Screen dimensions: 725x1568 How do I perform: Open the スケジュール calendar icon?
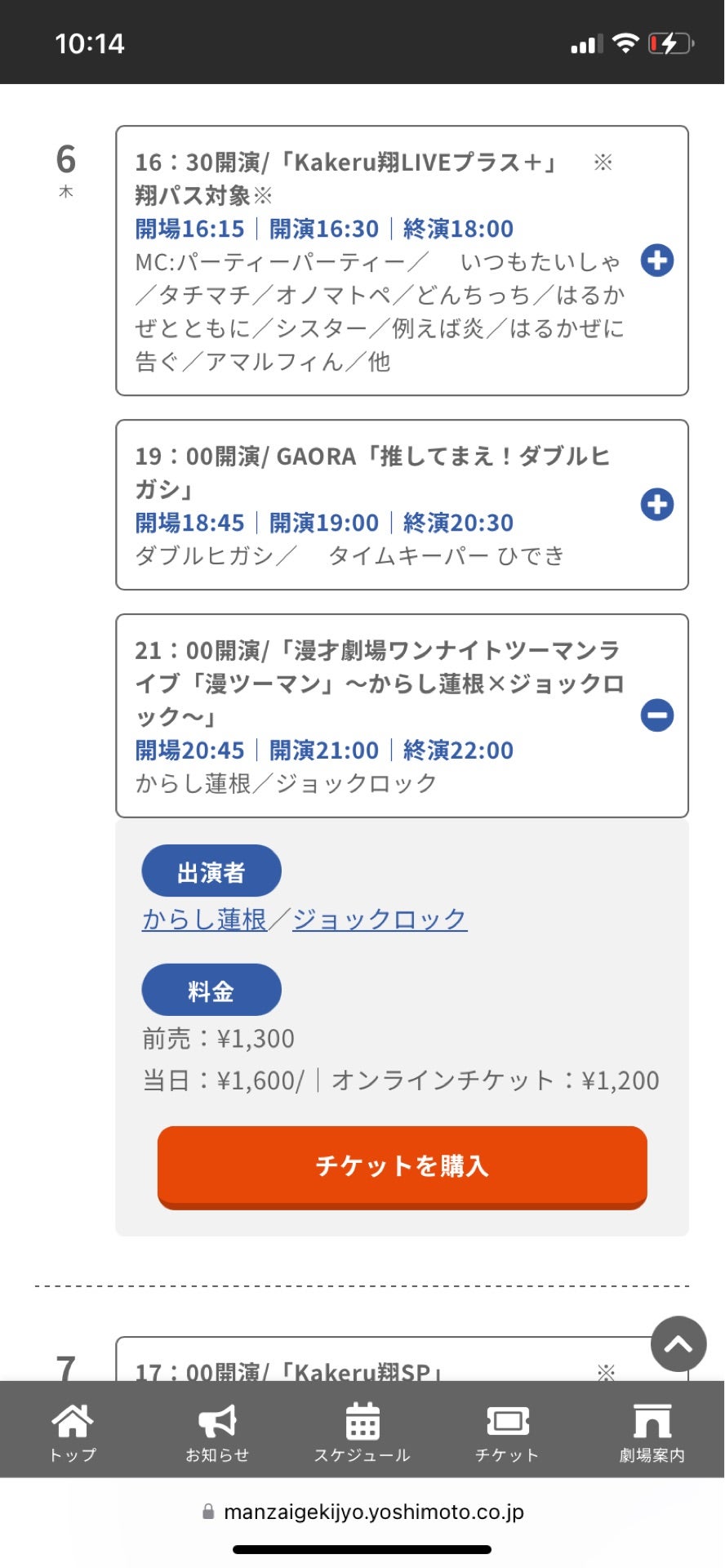pyautogui.click(x=362, y=1423)
